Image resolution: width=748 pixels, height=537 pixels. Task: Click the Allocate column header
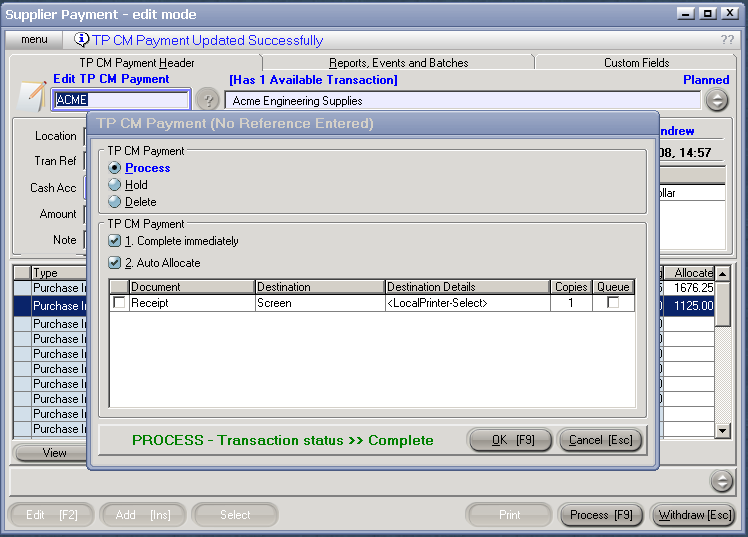coord(689,273)
